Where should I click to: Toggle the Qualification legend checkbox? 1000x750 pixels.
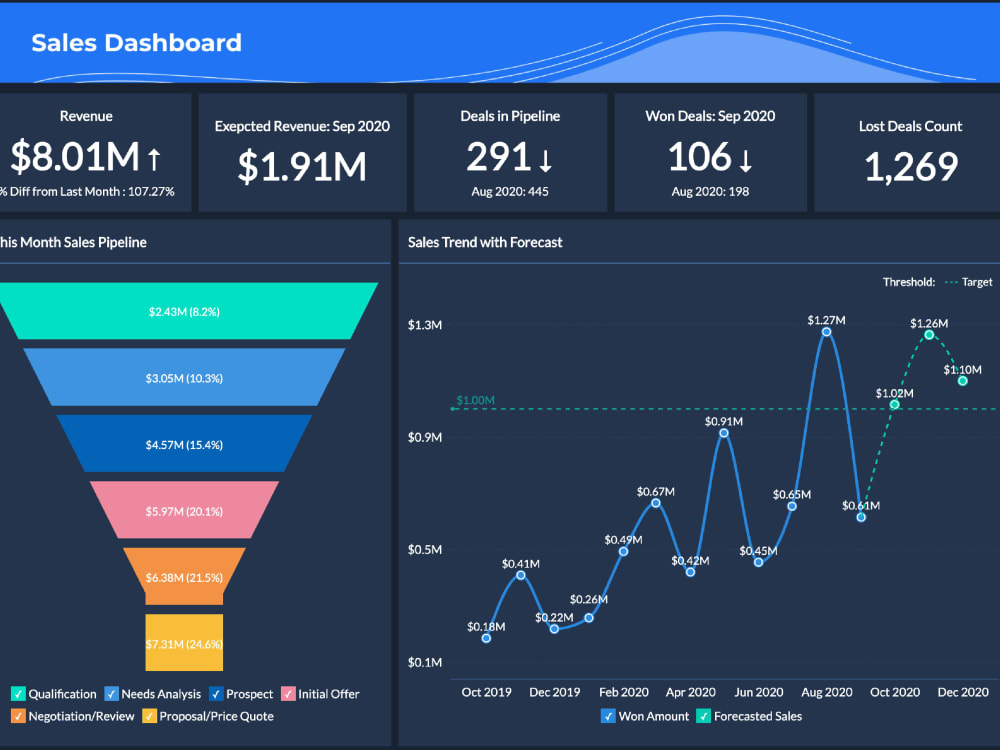(18, 694)
